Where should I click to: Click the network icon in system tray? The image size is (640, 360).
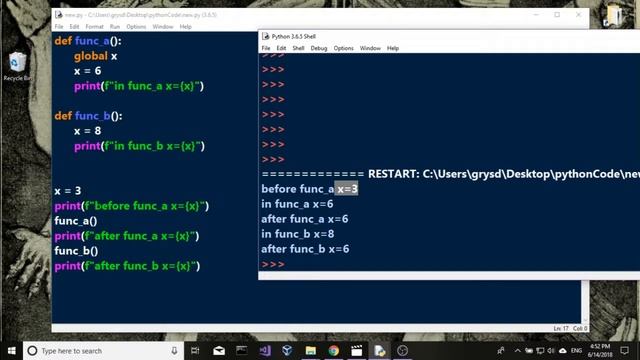pyautogui.click(x=540, y=351)
